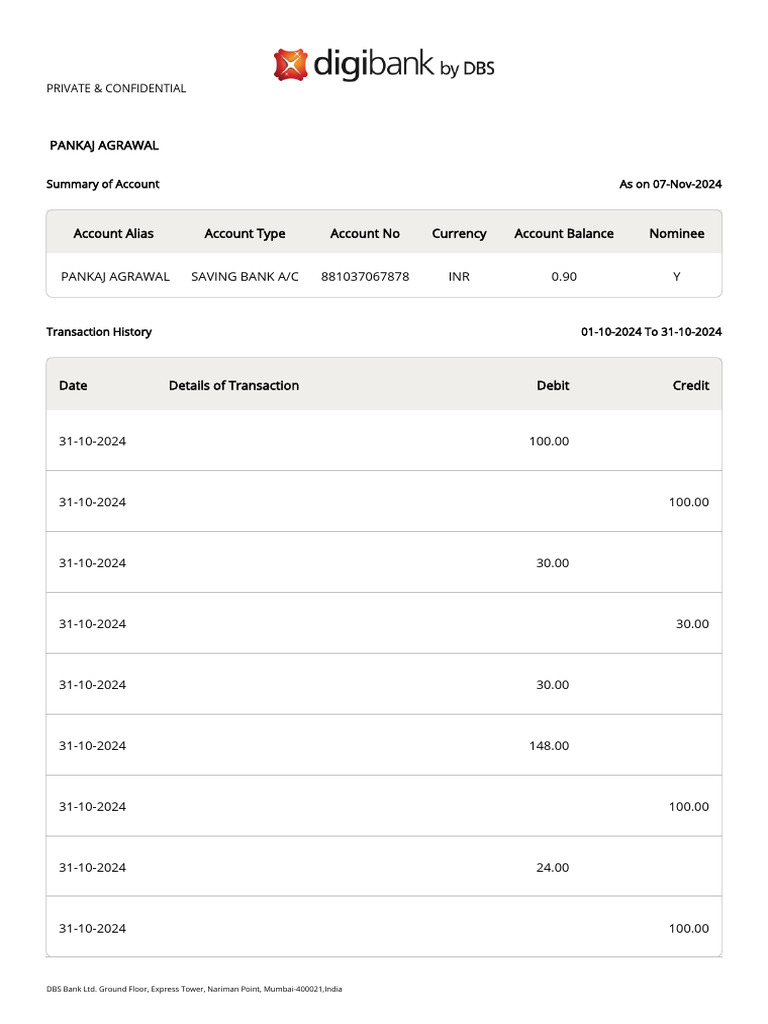Click the INR currency value
Image resolution: width=768 pixels, height=1024 pixels.
[x=459, y=276]
